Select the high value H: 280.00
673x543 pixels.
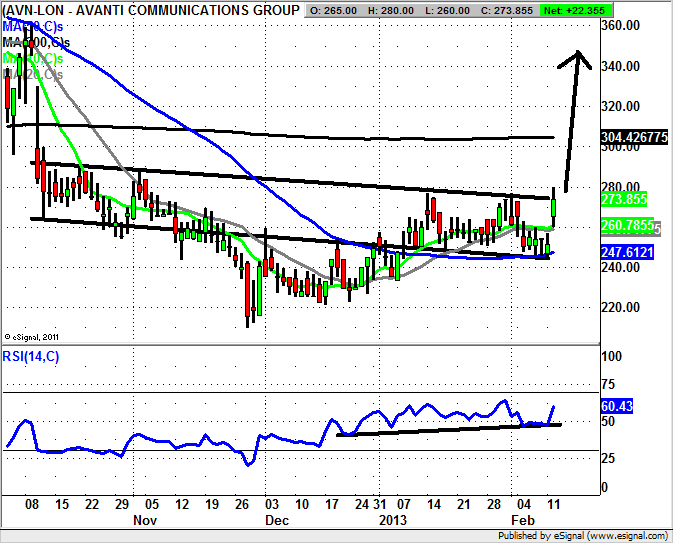[391, 10]
